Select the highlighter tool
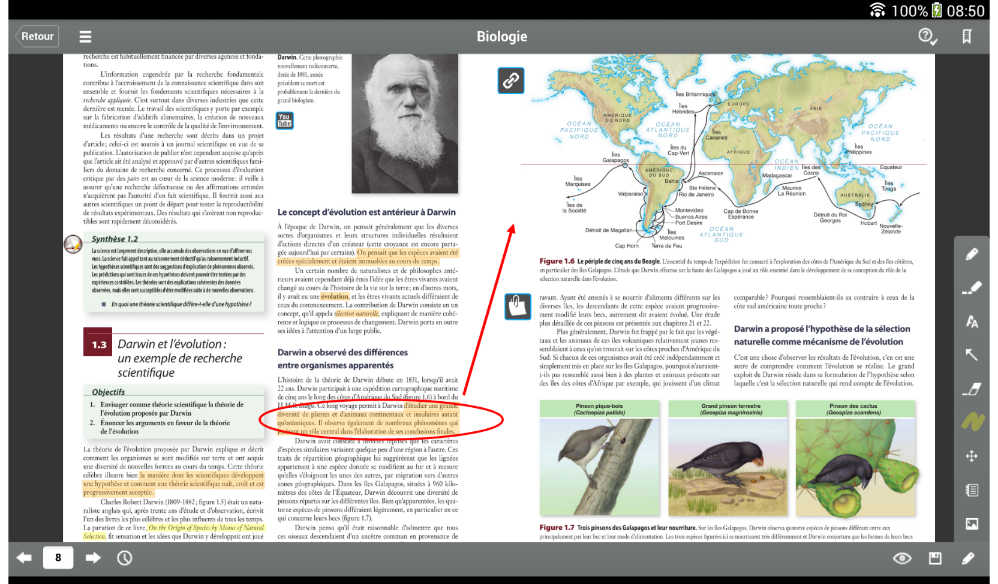The width and height of the screenshot is (998, 584). [x=971, y=288]
